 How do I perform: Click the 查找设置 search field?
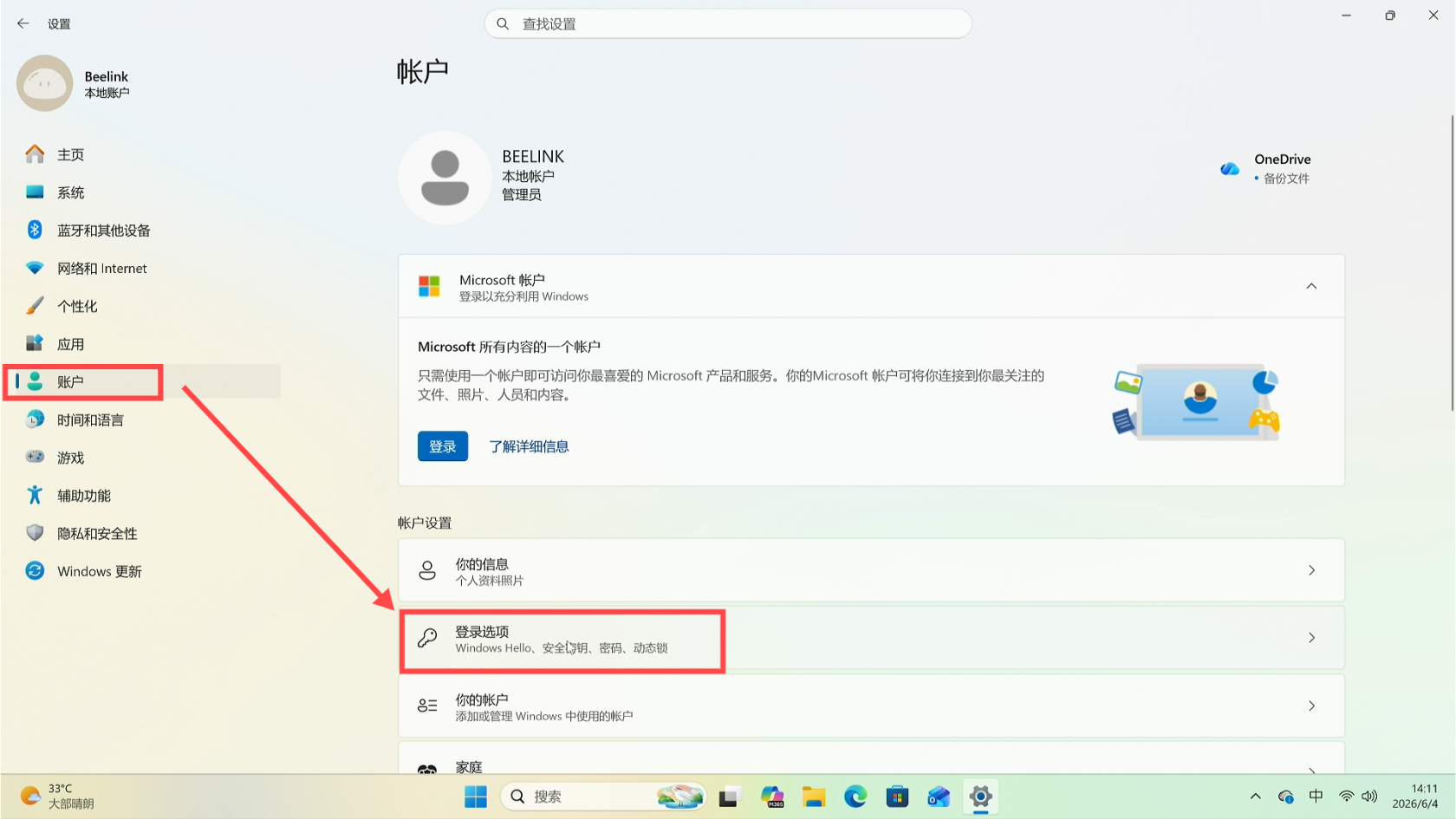[x=728, y=24]
